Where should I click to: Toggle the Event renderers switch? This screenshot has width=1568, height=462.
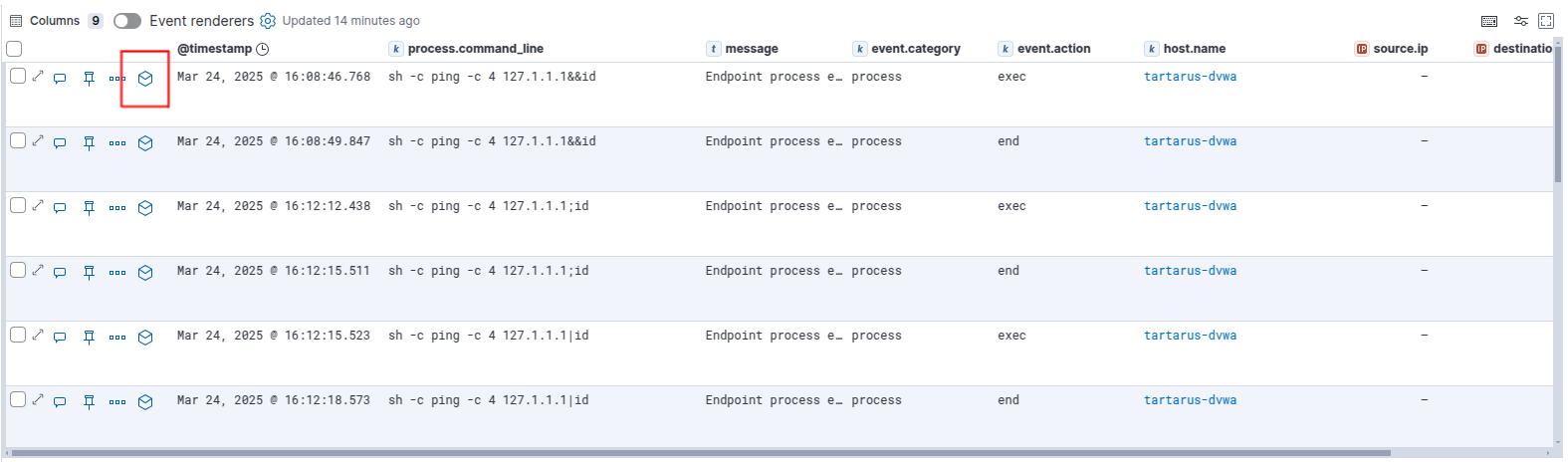pyautogui.click(x=127, y=21)
